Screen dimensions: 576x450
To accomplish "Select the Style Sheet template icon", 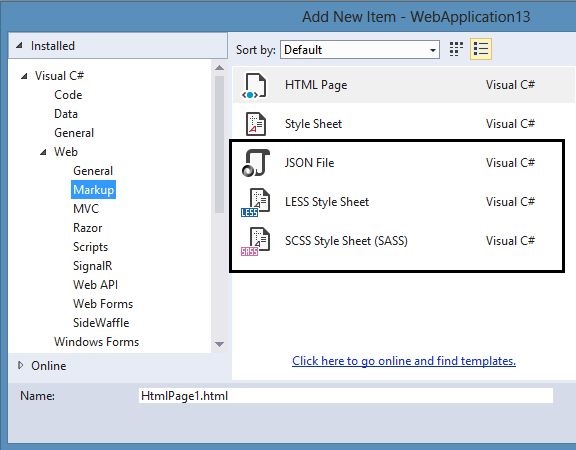I will (x=256, y=124).
